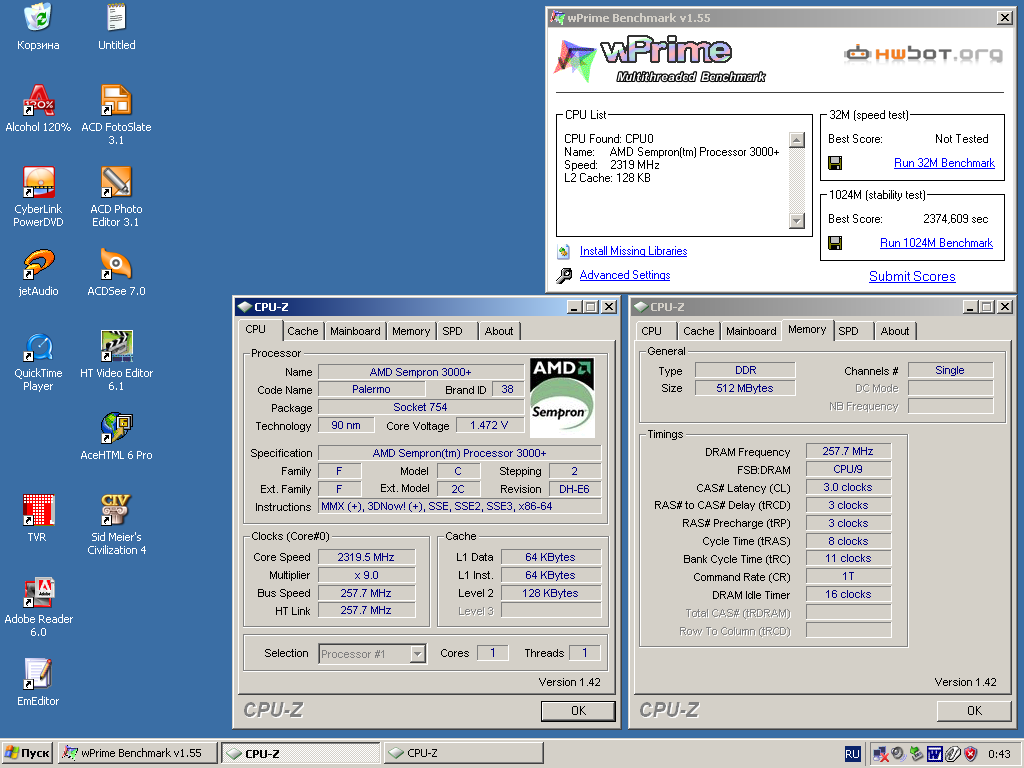The height and width of the screenshot is (768, 1024).
Task: Click the Level 2 128 KBytes value
Action: click(551, 593)
